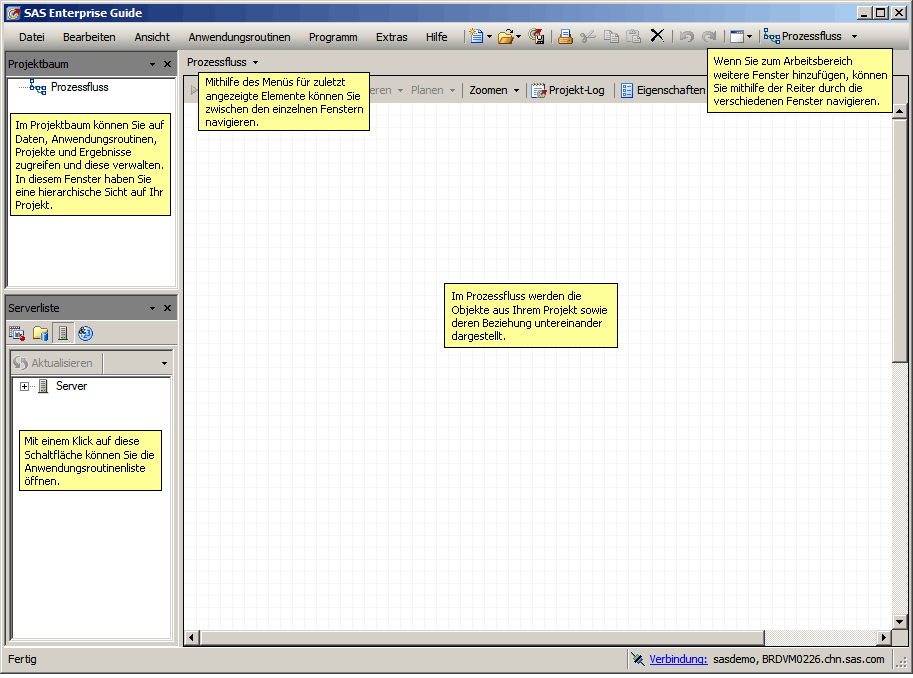Click the server name sasdemo, BRDVM0226.chn.sas.com

798,659
